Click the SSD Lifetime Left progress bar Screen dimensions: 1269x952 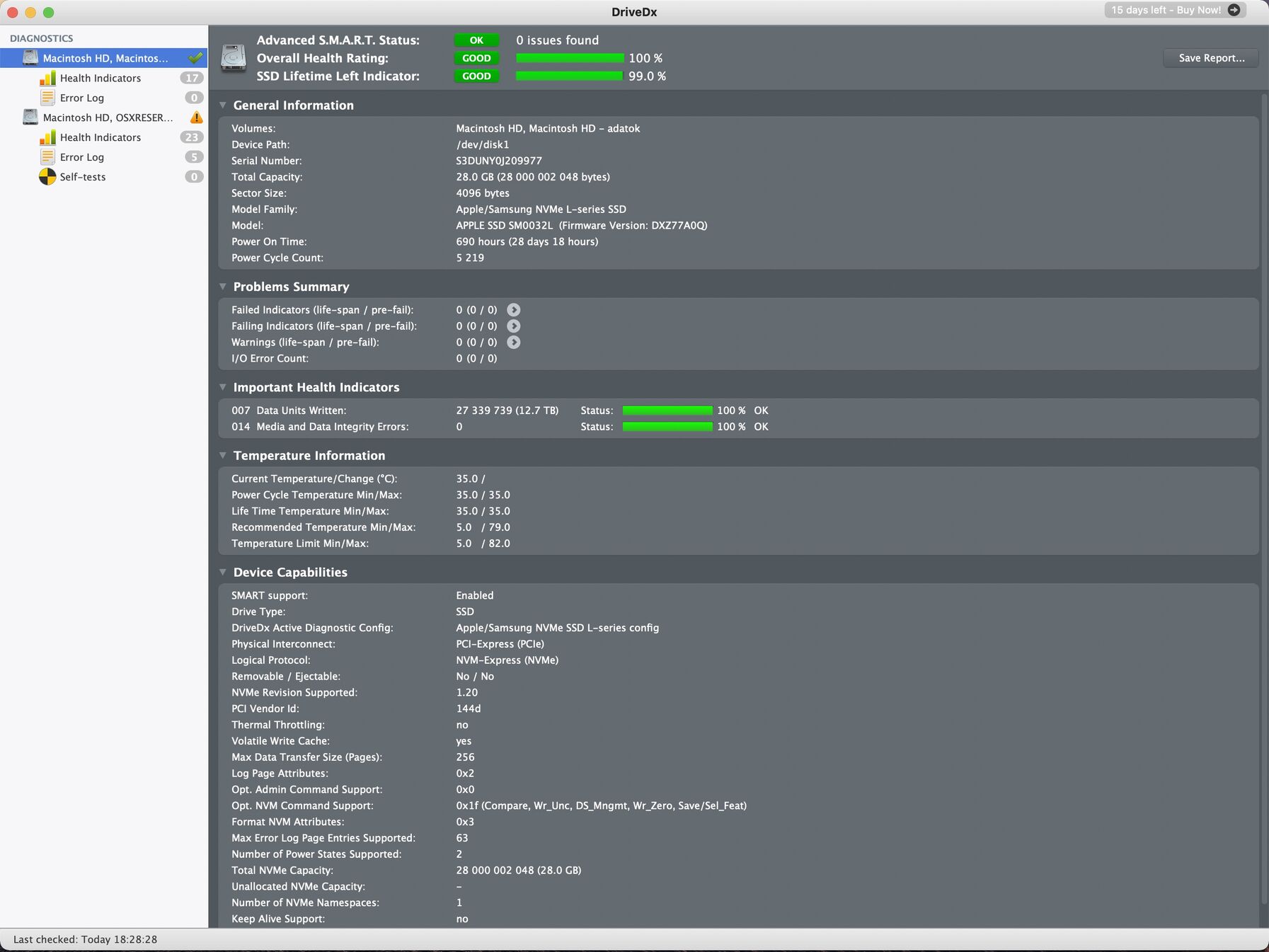coord(570,76)
